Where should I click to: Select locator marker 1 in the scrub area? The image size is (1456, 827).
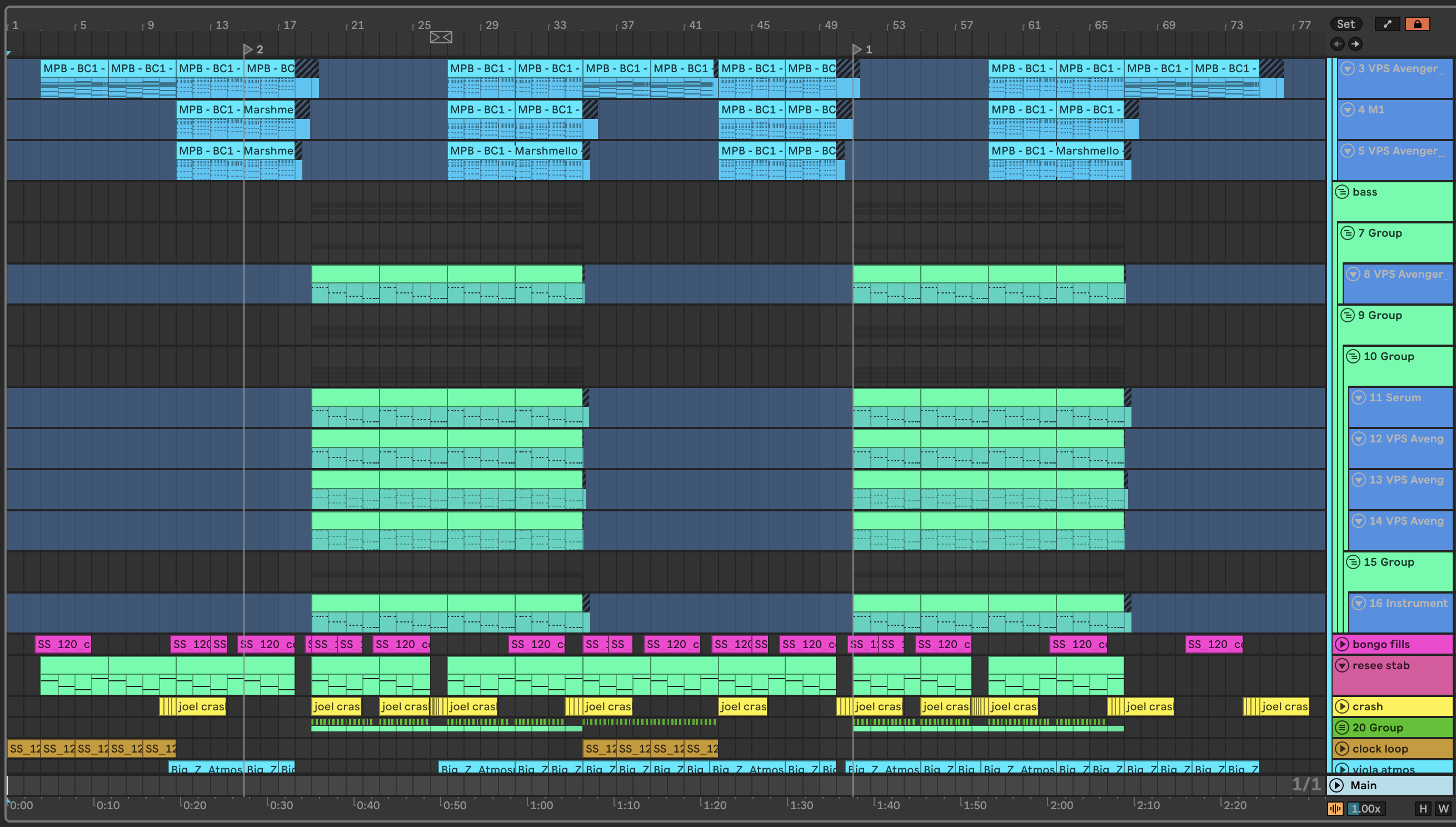[857, 49]
